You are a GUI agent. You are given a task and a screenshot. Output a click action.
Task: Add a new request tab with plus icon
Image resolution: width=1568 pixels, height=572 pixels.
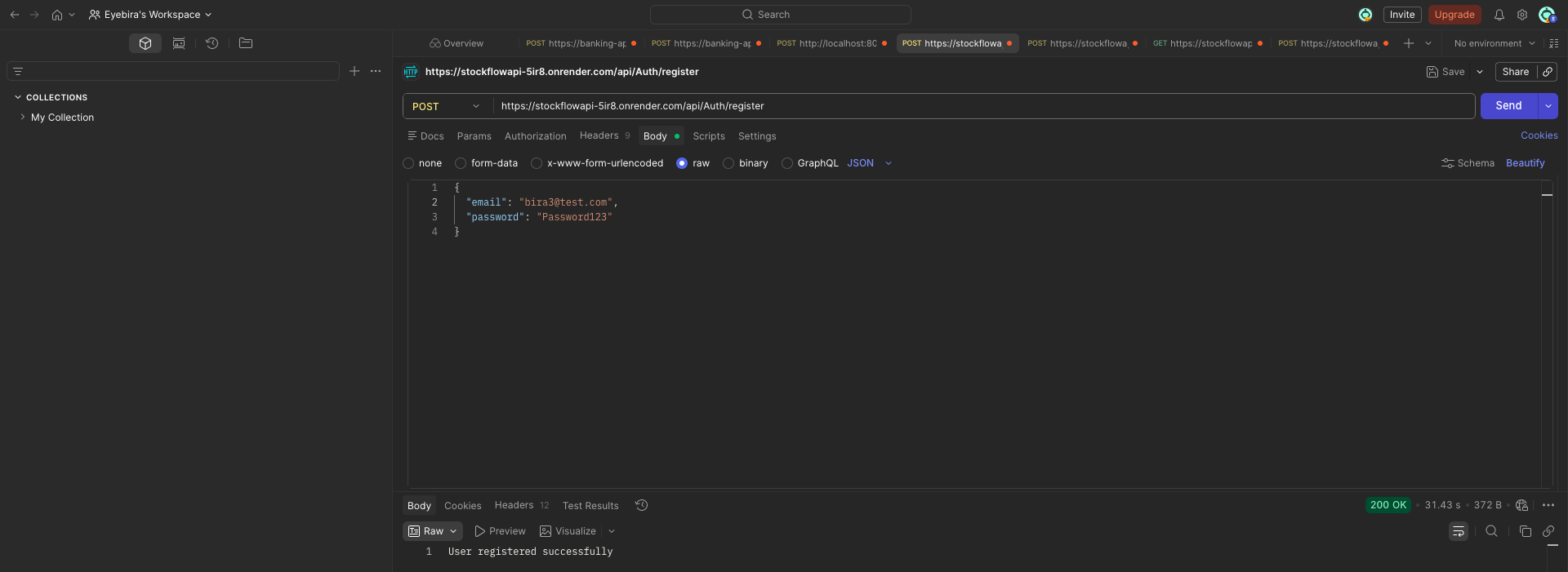(x=1409, y=43)
